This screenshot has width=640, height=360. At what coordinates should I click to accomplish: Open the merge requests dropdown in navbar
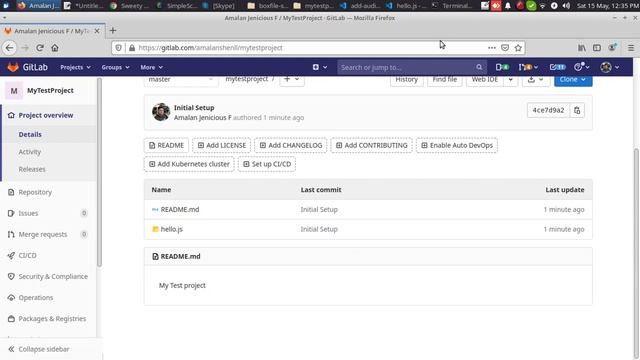[x=528, y=67]
